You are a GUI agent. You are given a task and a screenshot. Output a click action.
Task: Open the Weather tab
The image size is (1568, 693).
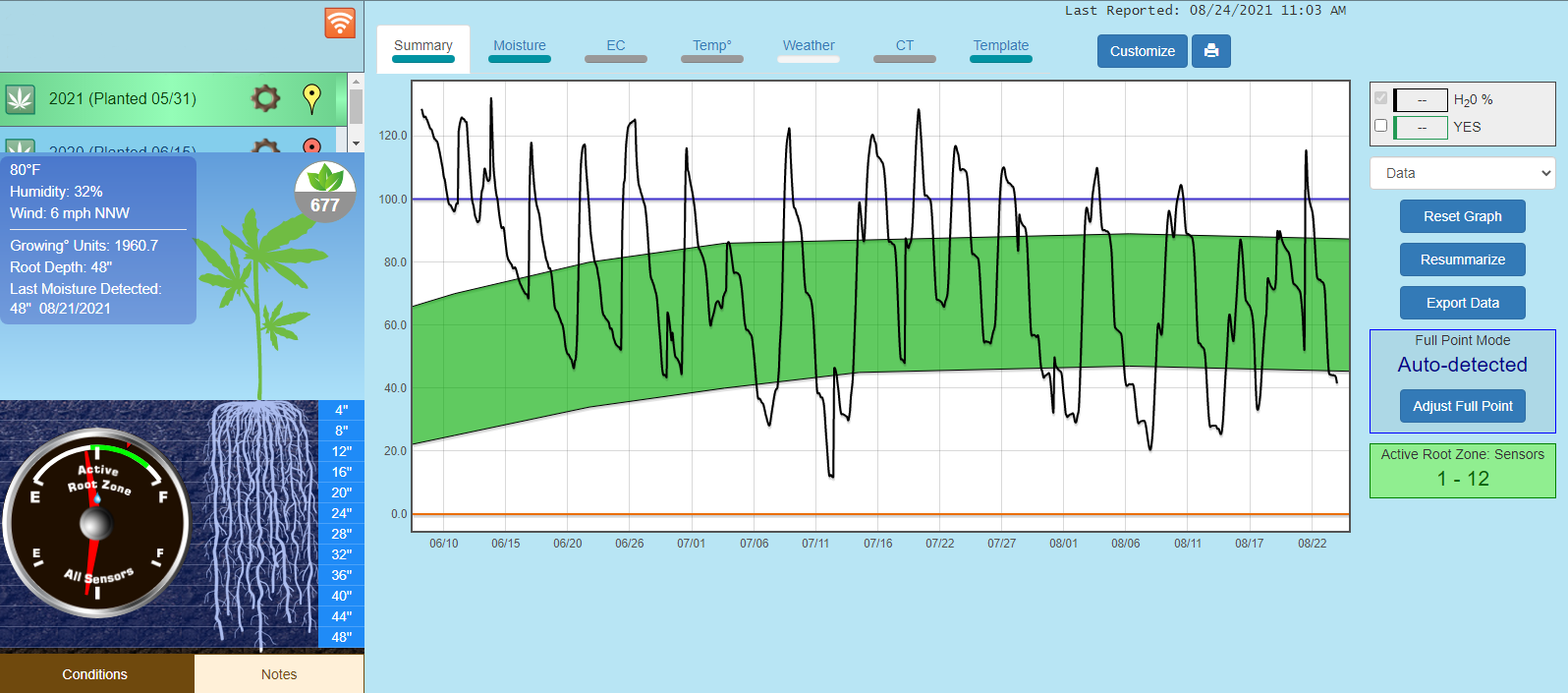(809, 49)
